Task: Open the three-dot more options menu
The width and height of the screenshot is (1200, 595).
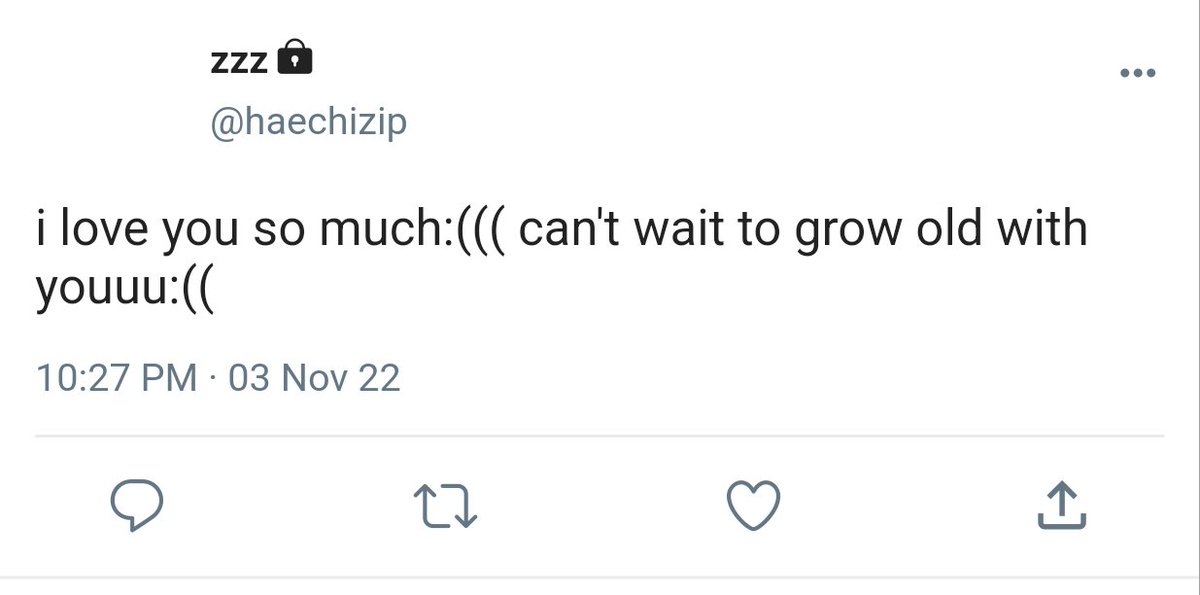Action: point(1137,73)
